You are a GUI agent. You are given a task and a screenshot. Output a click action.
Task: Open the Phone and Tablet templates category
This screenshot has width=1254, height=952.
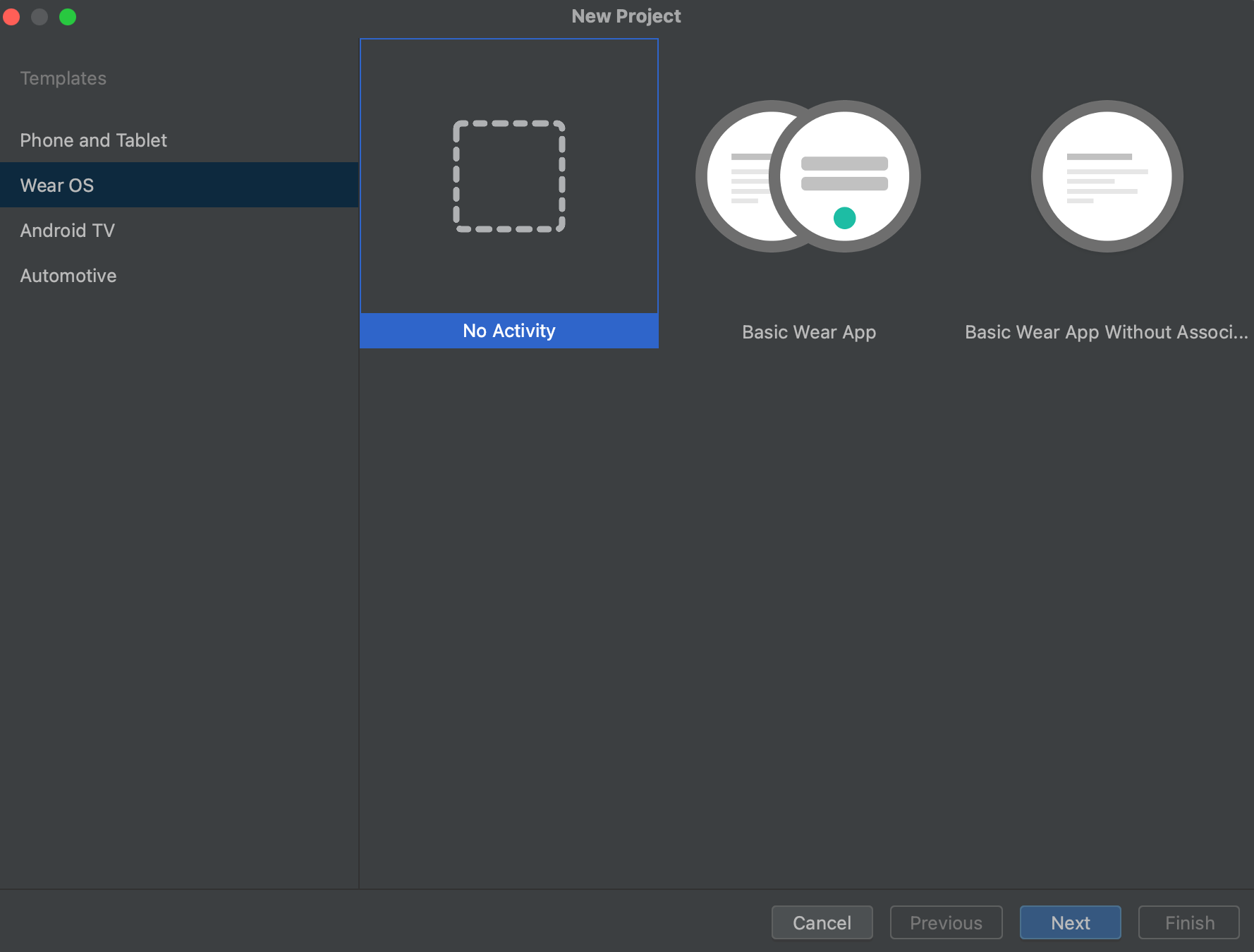(179, 140)
